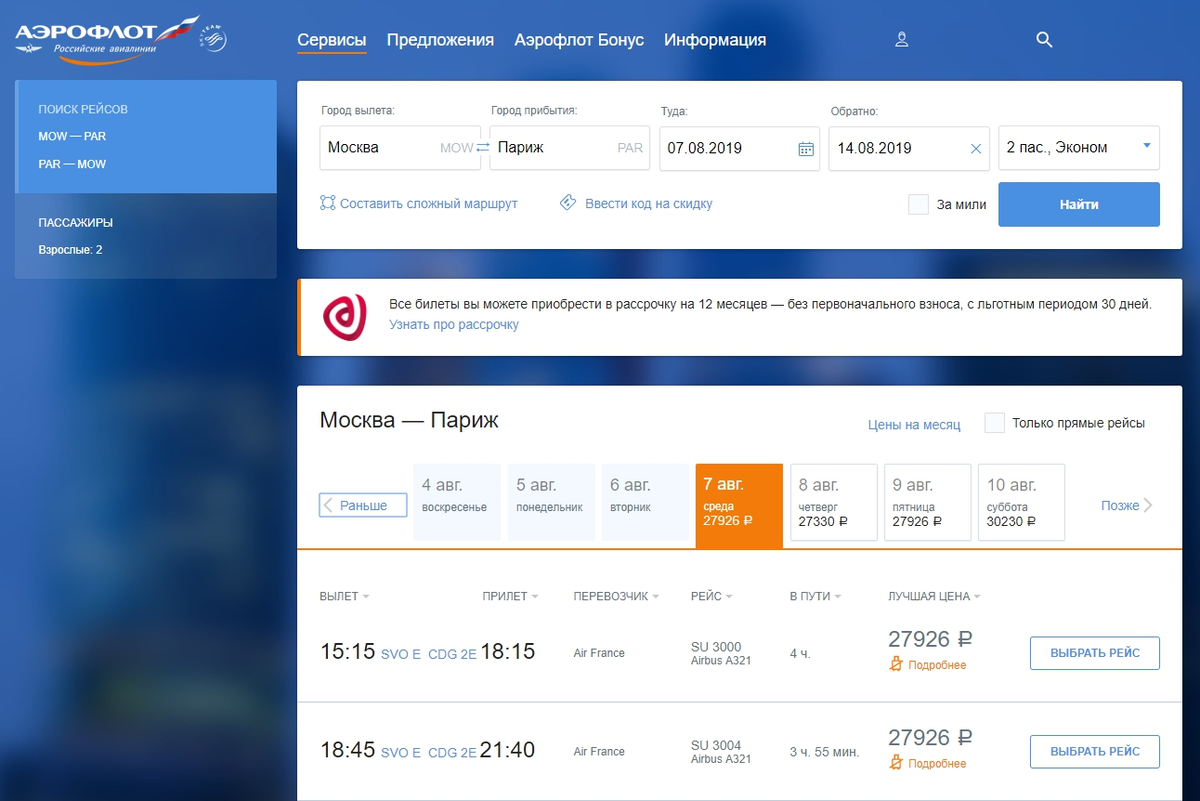The height and width of the screenshot is (801, 1200).
Task: Click SkyTeam alliance emblem
Action: click(215, 40)
